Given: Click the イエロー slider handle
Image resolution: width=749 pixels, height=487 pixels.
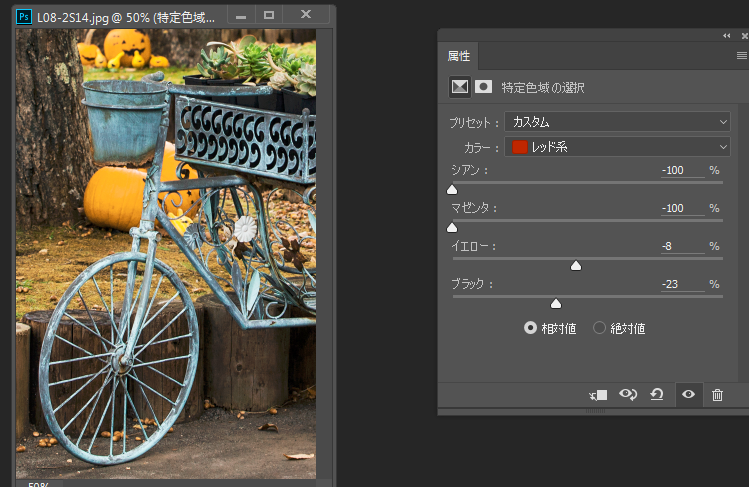Looking at the screenshot, I should [576, 265].
